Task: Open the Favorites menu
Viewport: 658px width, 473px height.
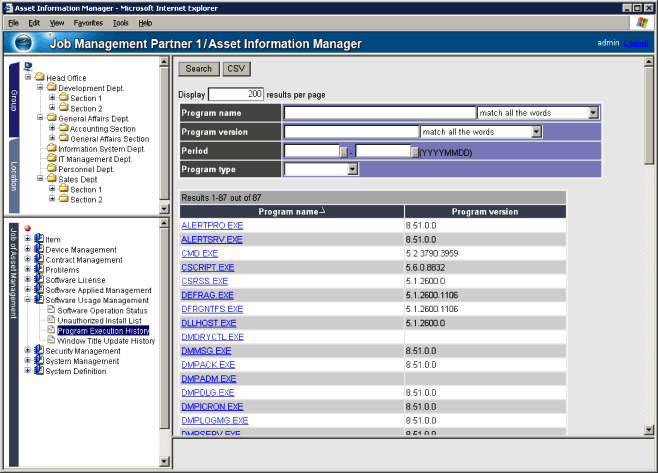Action: coord(87,22)
